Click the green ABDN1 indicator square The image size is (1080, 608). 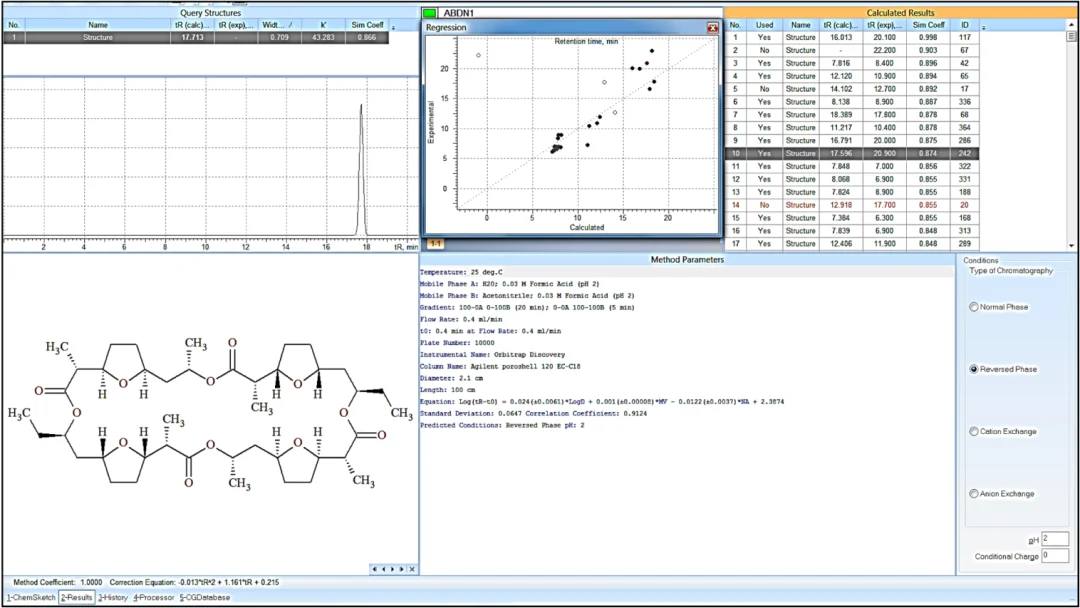point(430,13)
